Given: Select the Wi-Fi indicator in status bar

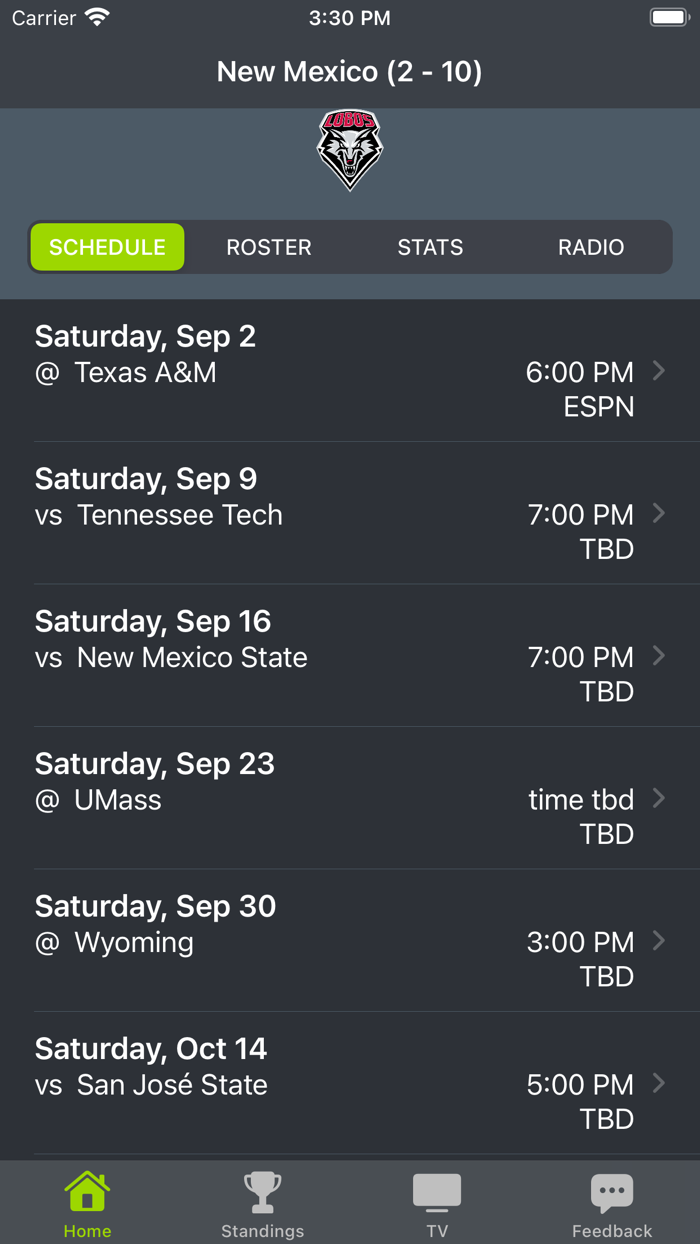Looking at the screenshot, I should 95,16.
